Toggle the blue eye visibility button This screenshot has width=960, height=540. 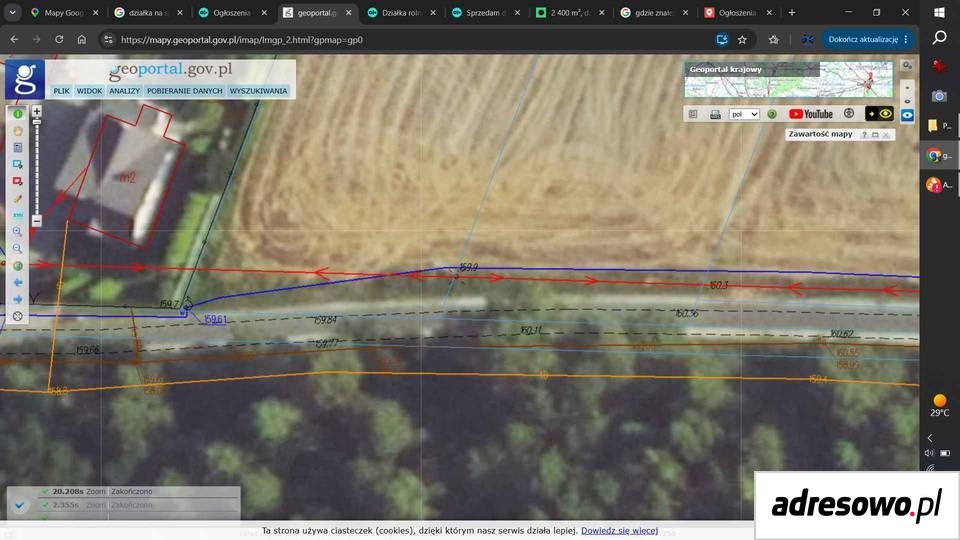[907, 115]
